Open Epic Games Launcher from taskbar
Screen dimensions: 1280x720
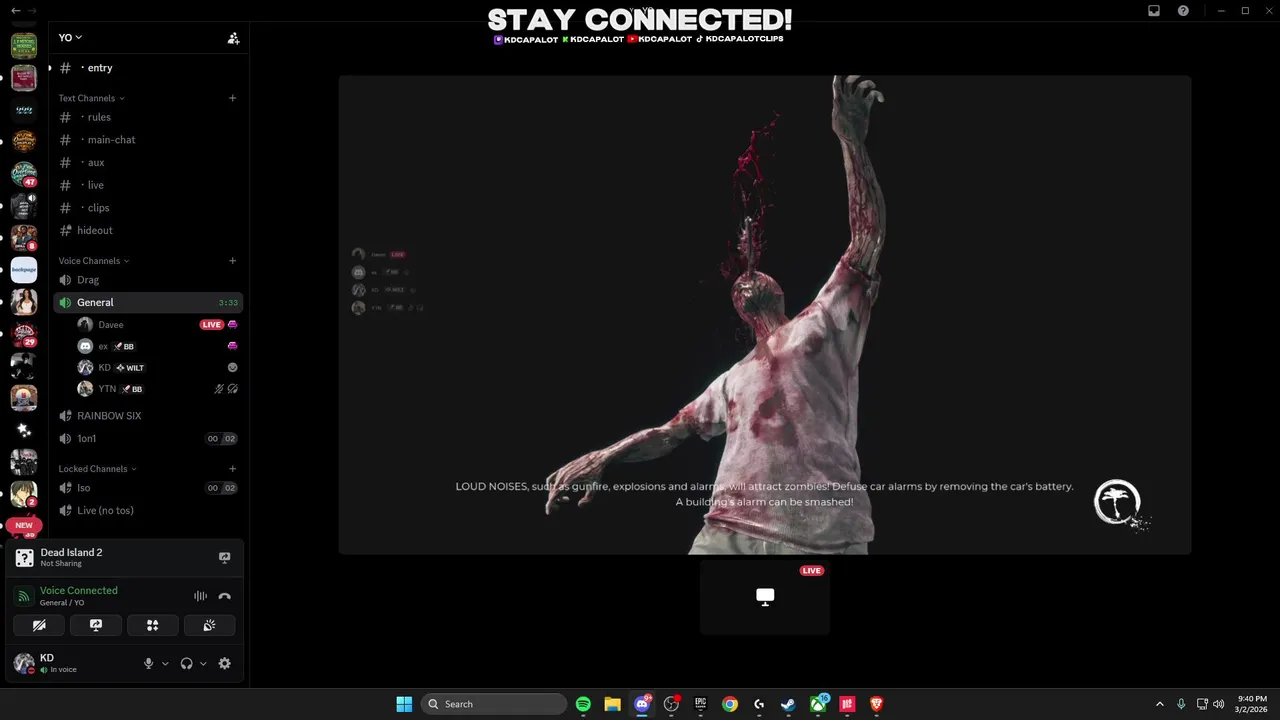pos(701,704)
